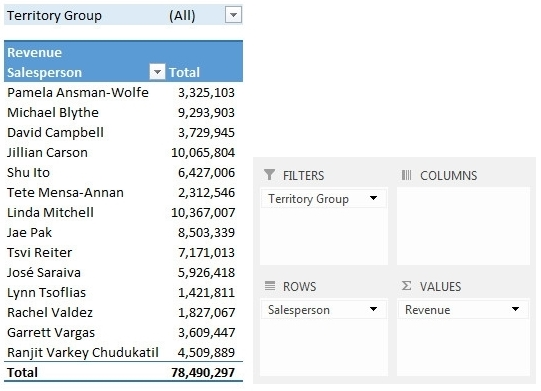Click the empty COLUMNS drop area
Viewport: 541px width, 391px height.
[463, 226]
